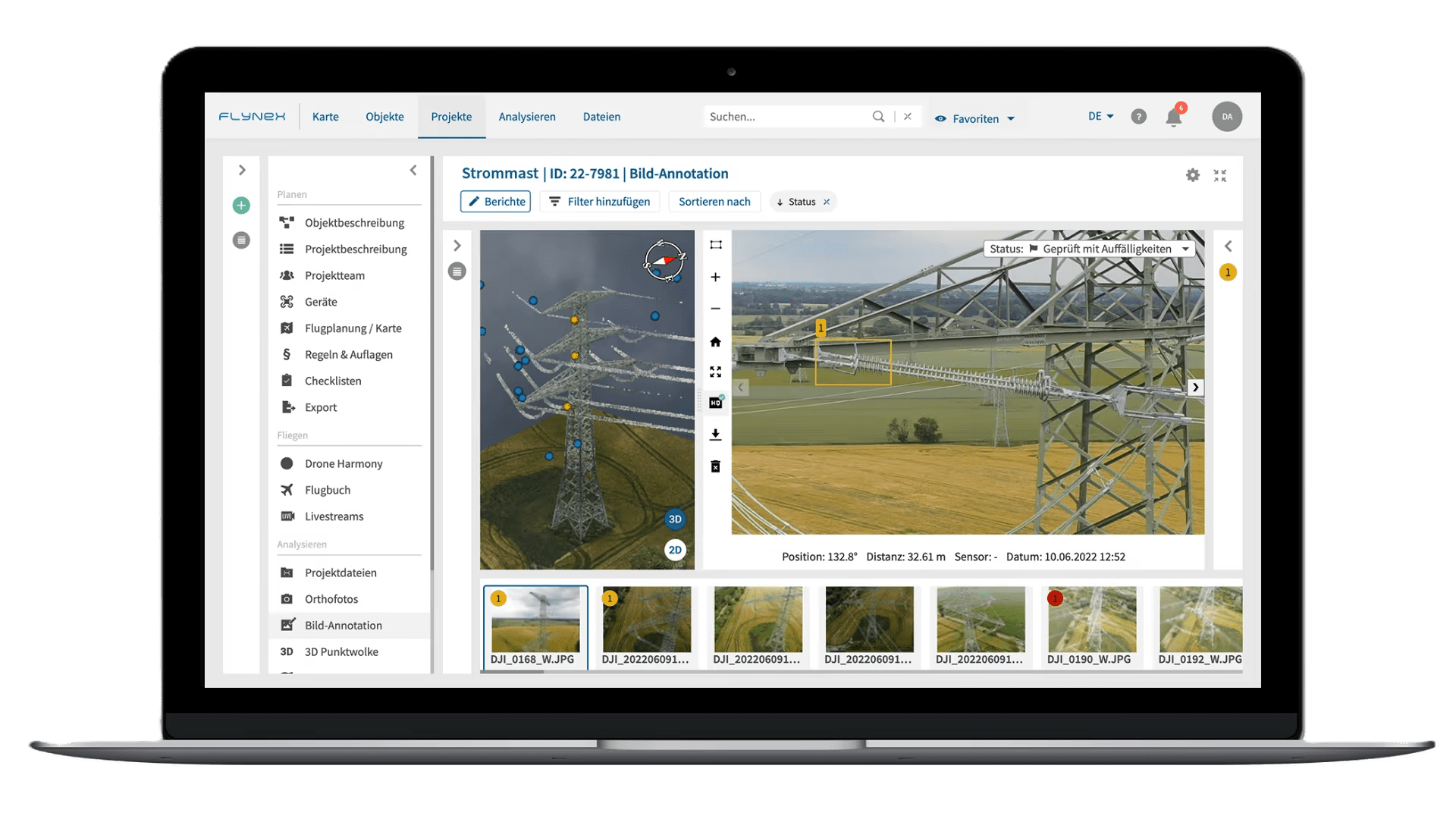Click the Berichte button
This screenshot has width=1456, height=819.
click(x=496, y=202)
